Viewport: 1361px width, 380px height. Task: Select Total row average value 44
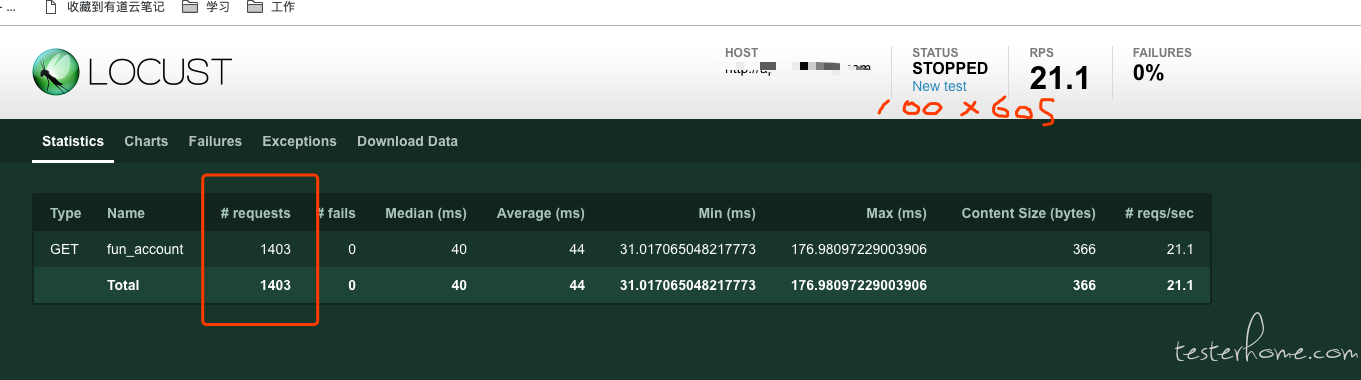tap(576, 285)
